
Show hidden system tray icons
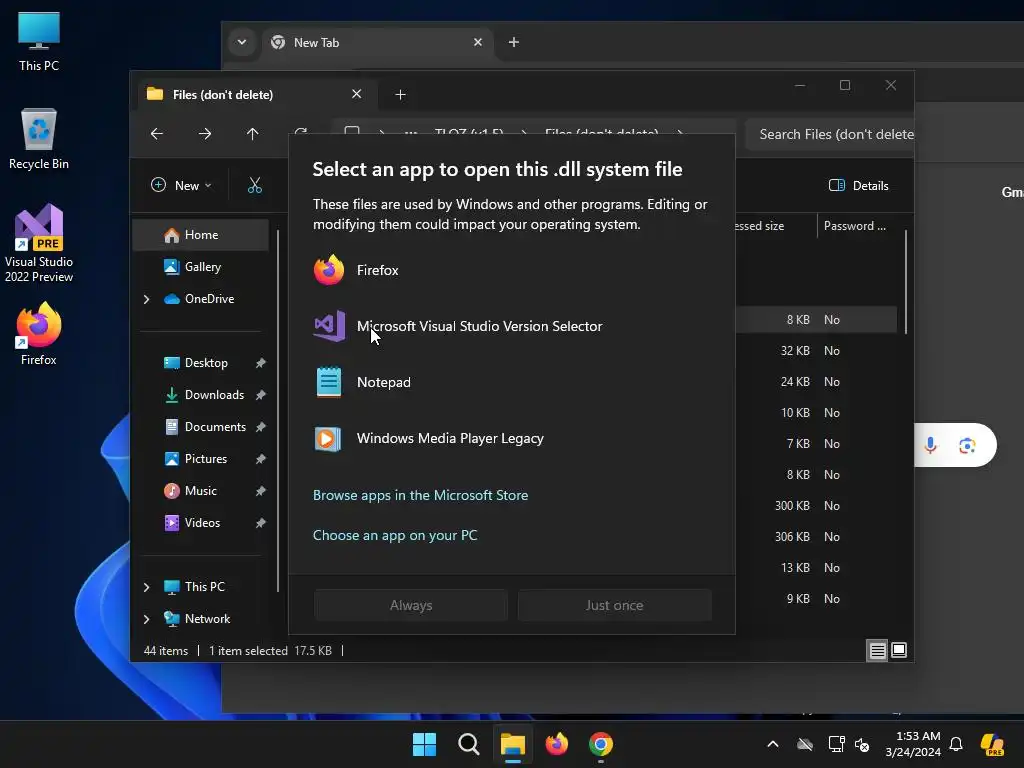[x=773, y=744]
